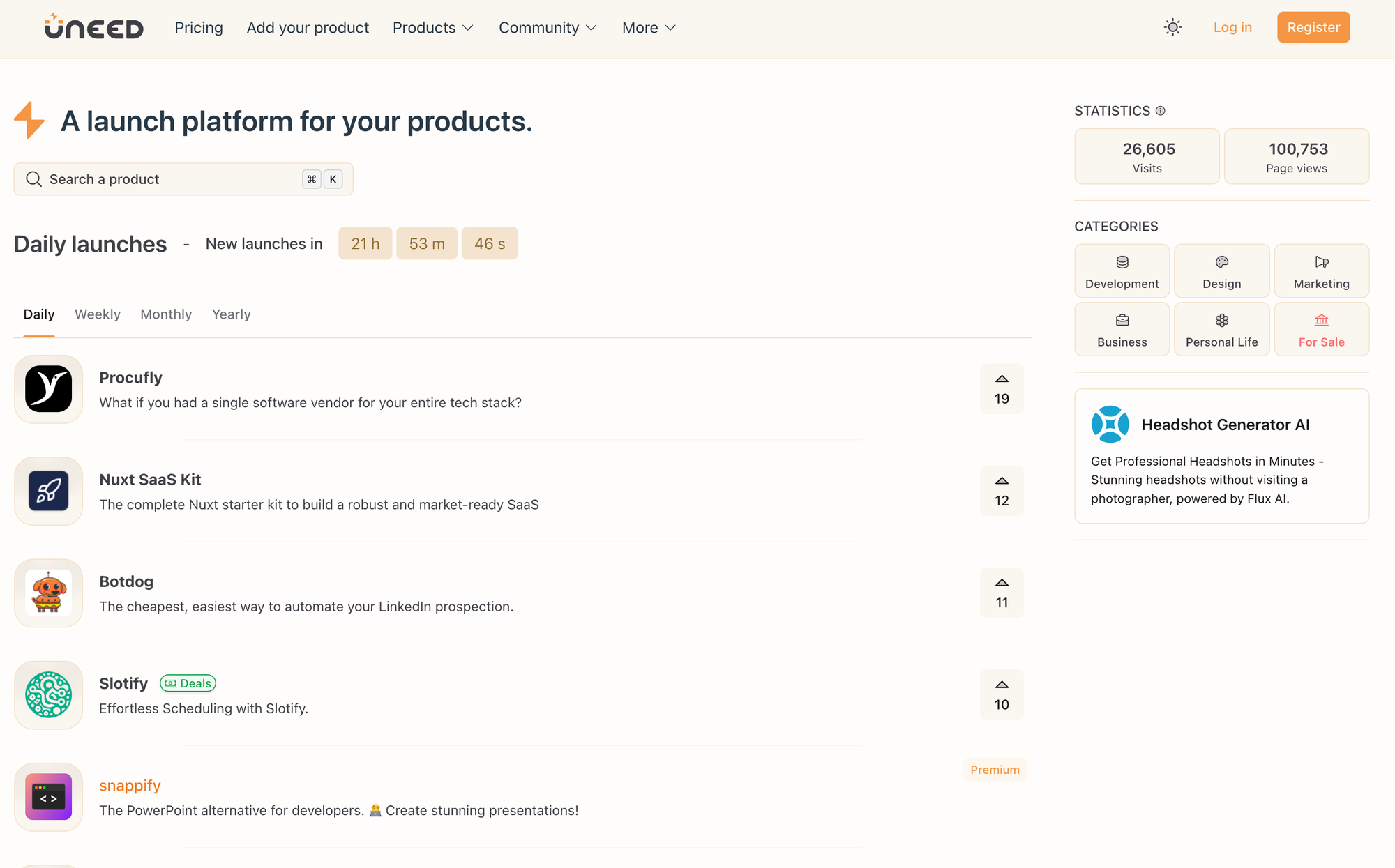Open the For Sale category

click(x=1322, y=329)
